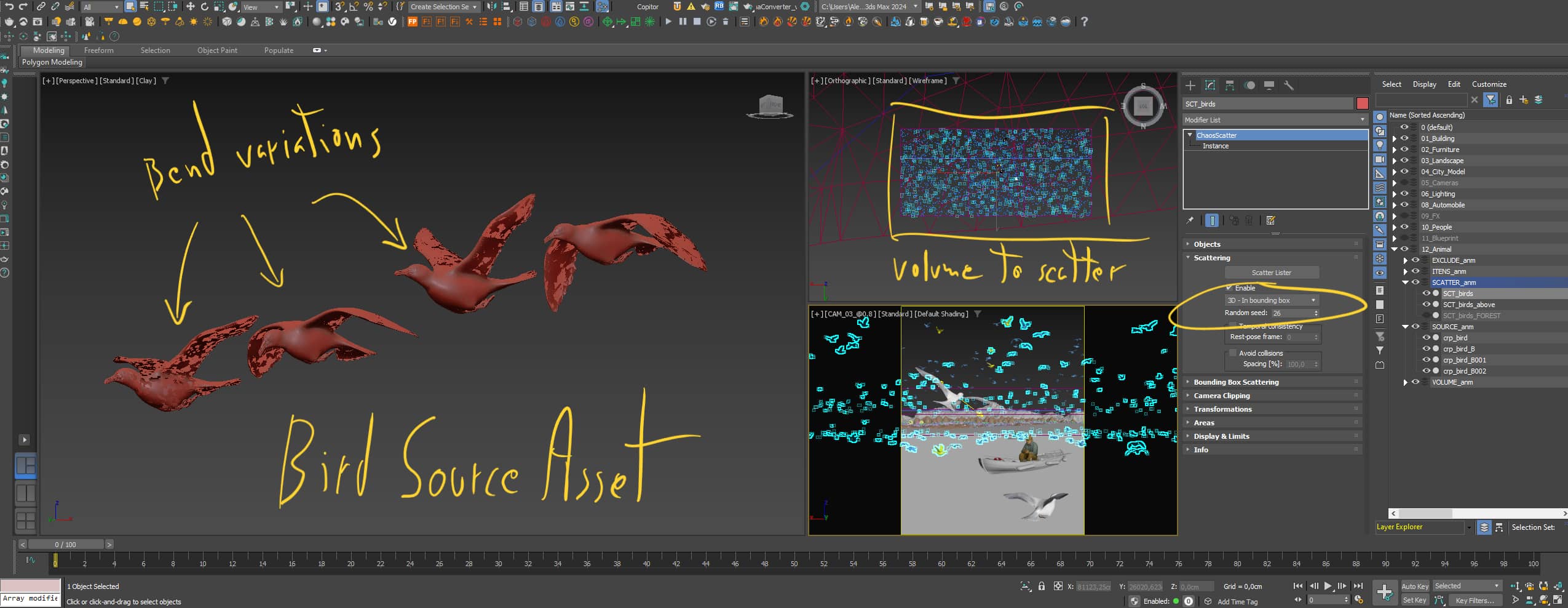Expand the Camera Clipping rollout
This screenshot has height=608, width=1568.
[1222, 396]
